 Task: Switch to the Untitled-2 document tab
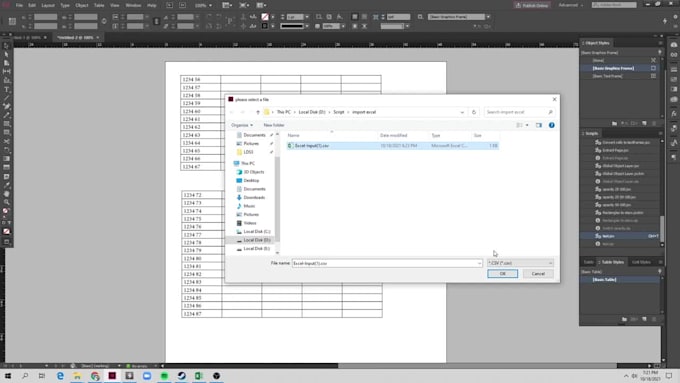point(75,37)
